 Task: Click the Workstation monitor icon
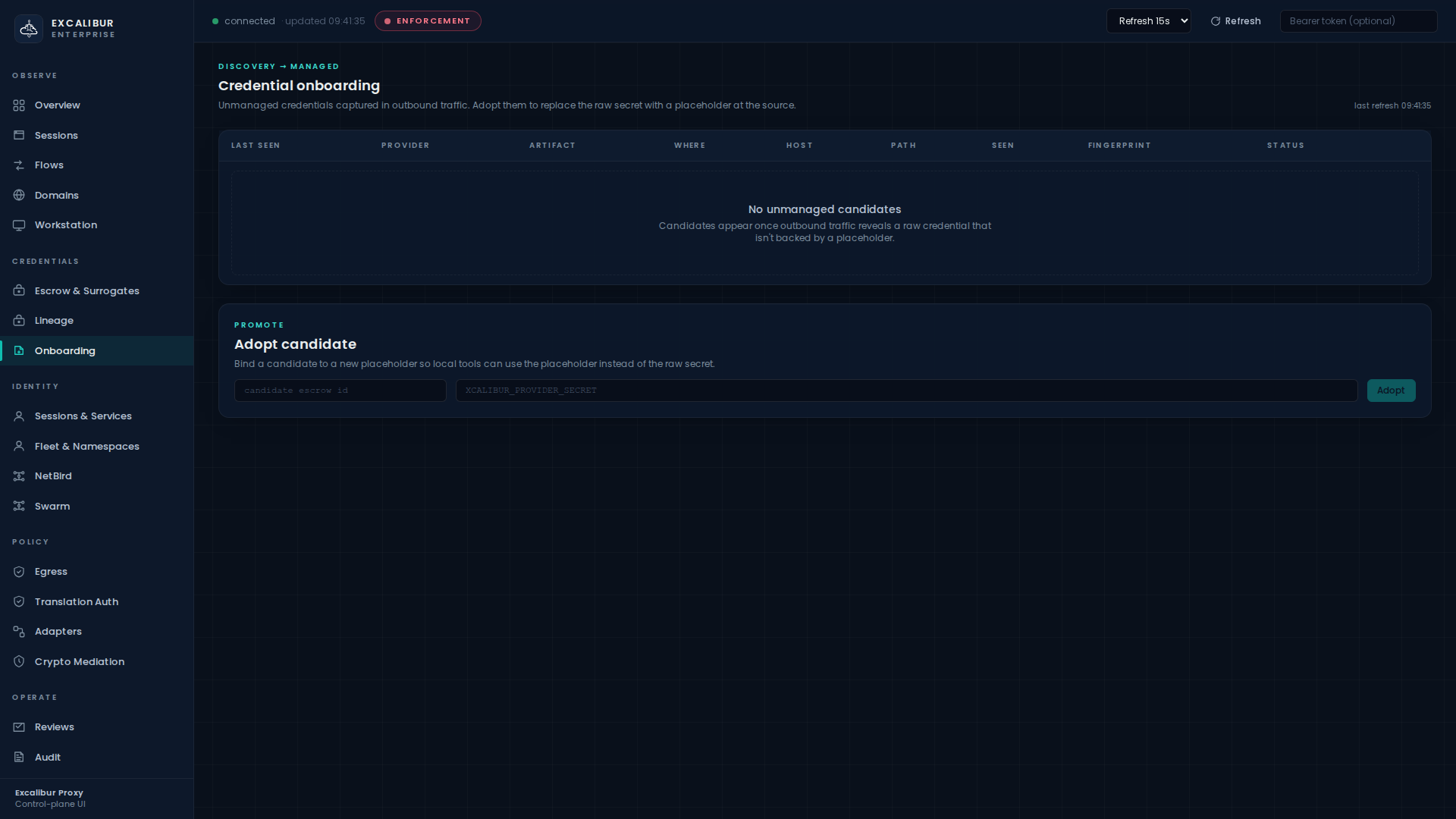(x=19, y=225)
